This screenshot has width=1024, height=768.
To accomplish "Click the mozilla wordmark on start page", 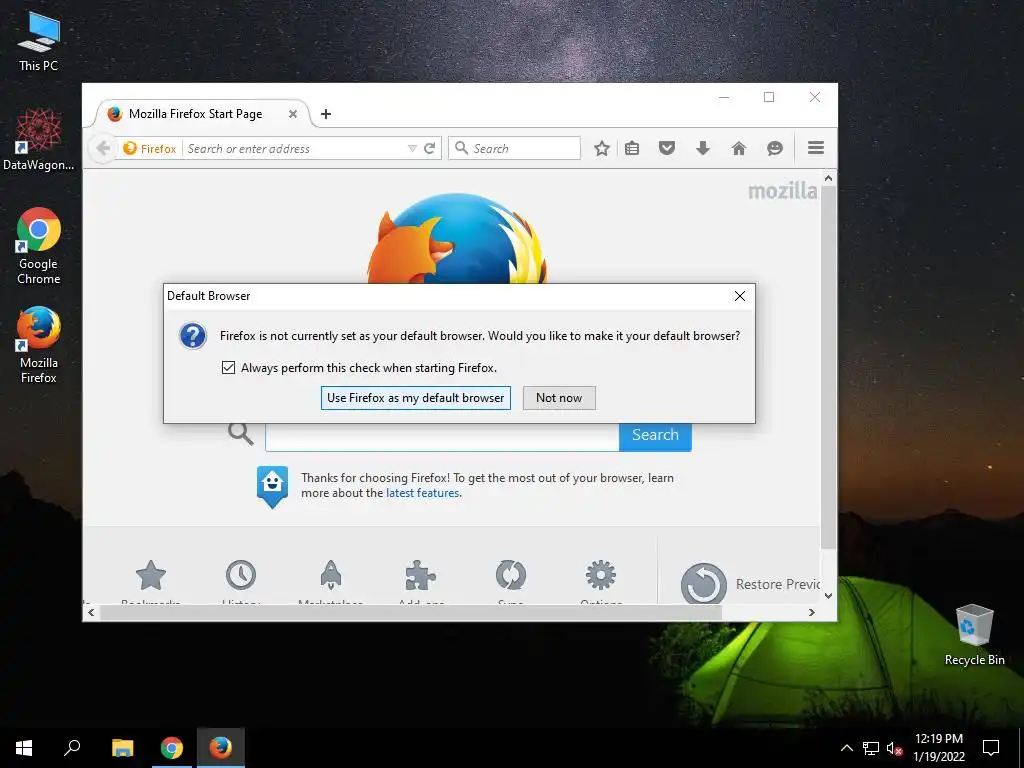I will [782, 191].
